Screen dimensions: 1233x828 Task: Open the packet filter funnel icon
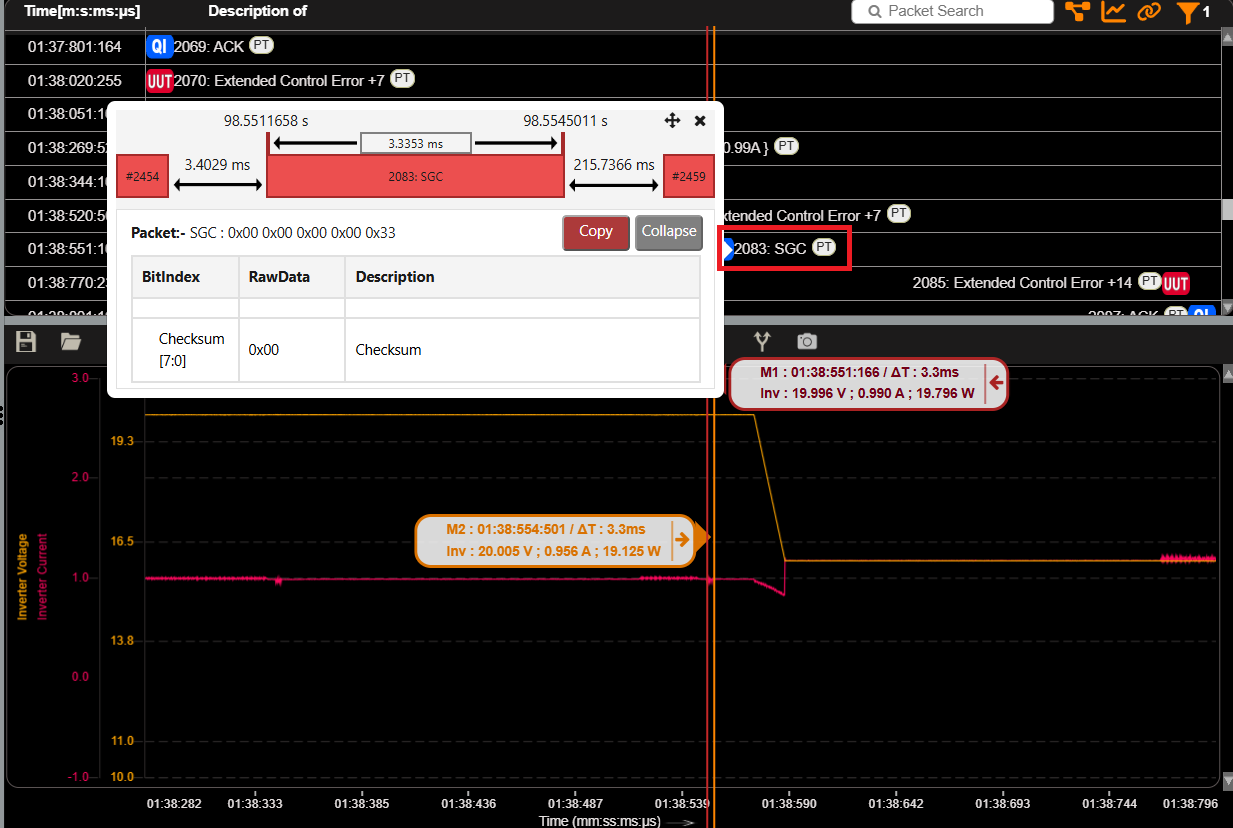[1187, 13]
